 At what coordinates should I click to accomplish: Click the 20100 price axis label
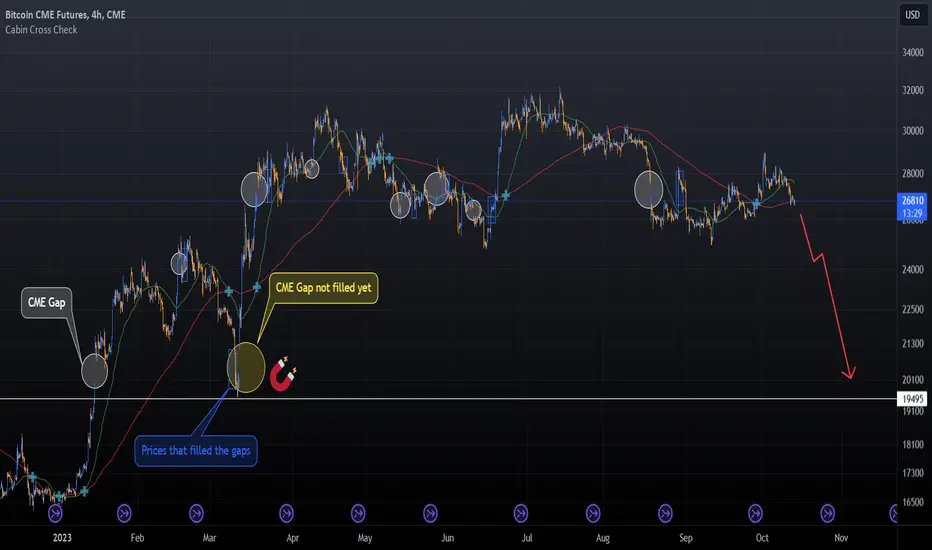pos(912,380)
